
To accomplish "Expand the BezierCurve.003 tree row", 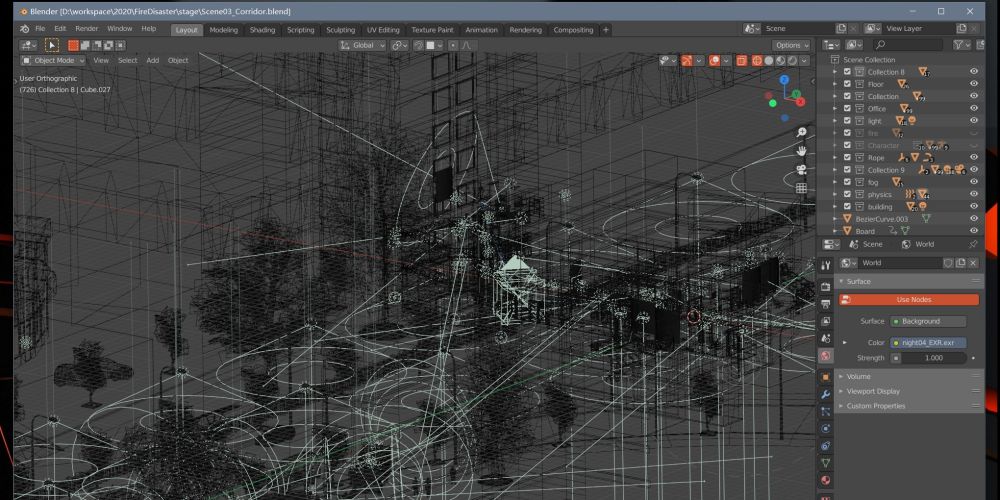I will pos(835,219).
